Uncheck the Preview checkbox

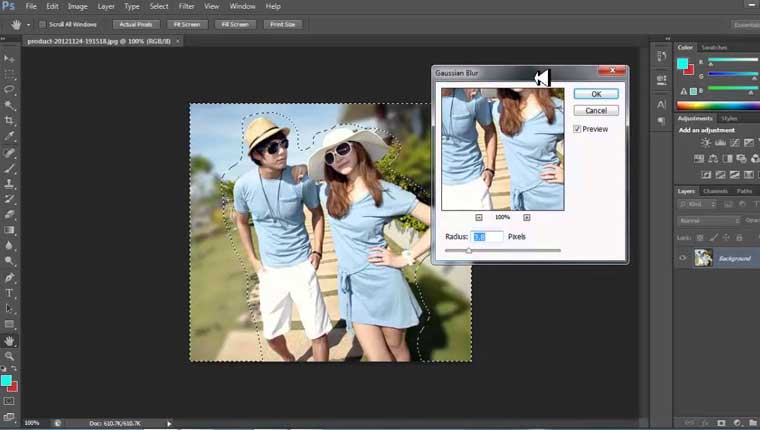[x=577, y=129]
